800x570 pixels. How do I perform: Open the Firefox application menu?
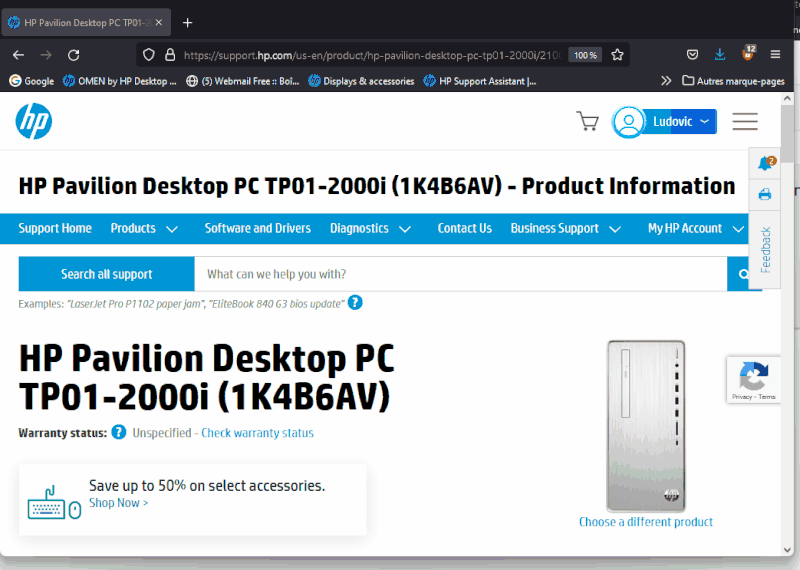[x=775, y=55]
